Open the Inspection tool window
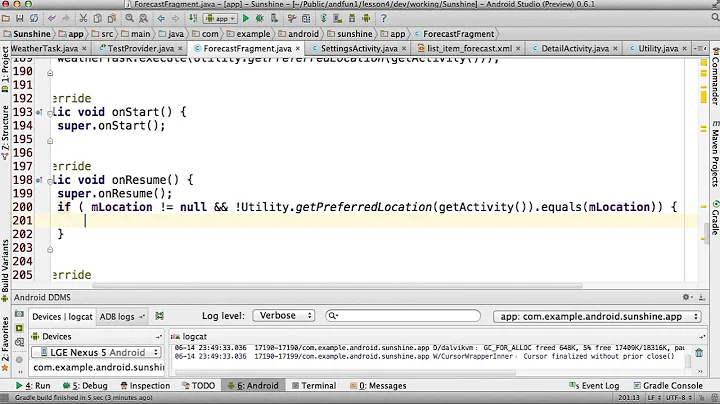Viewport: 720px width, 404px height. point(145,386)
